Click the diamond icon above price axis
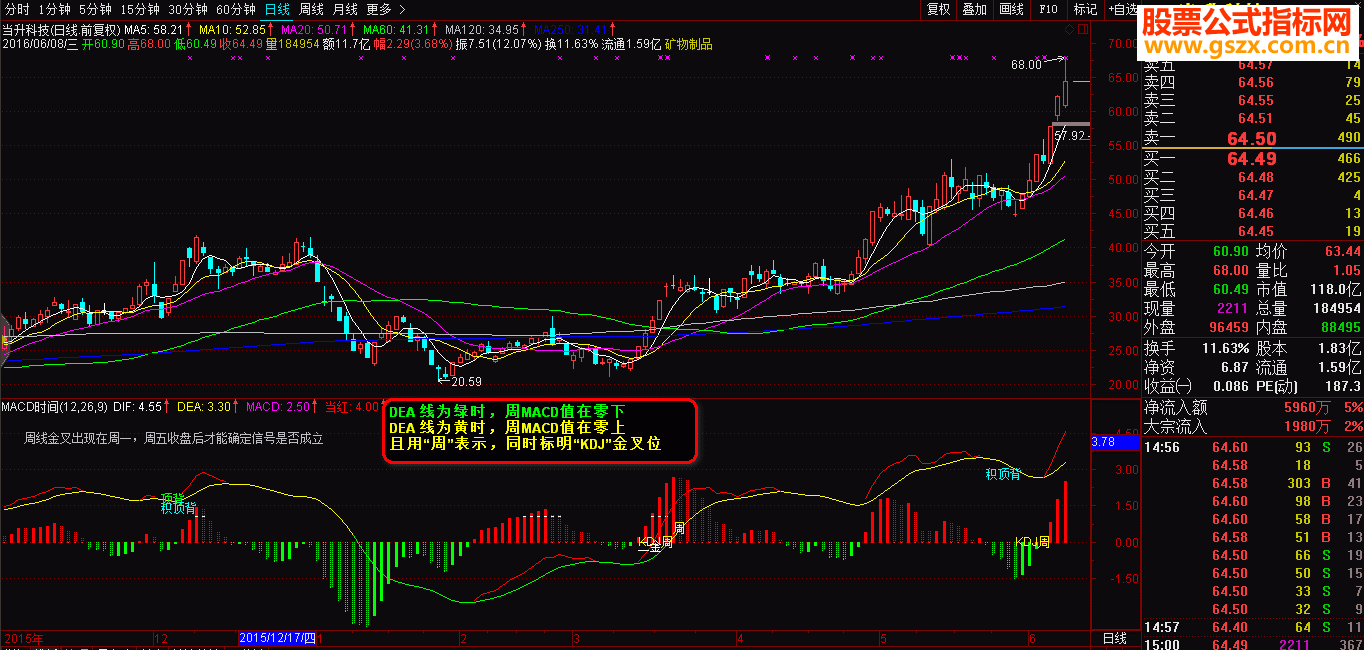The image size is (1364, 650). 1067,30
